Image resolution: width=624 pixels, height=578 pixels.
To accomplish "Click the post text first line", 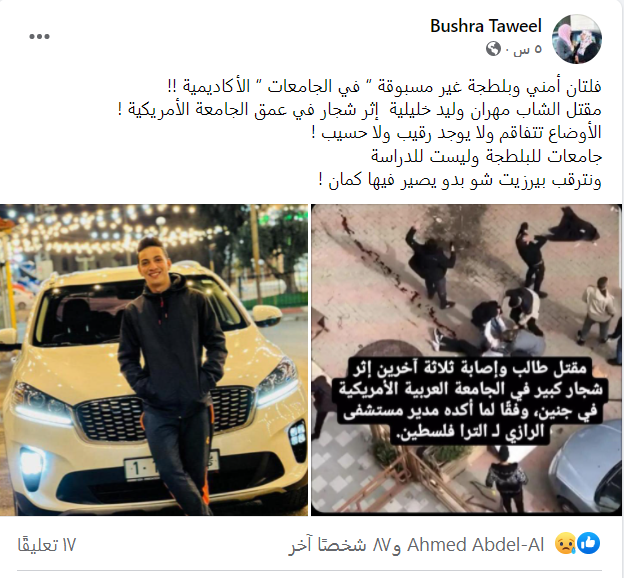I will (384, 86).
